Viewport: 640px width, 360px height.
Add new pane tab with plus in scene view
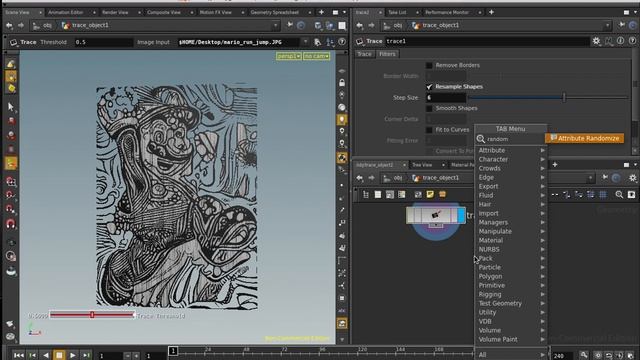(x=321, y=12)
